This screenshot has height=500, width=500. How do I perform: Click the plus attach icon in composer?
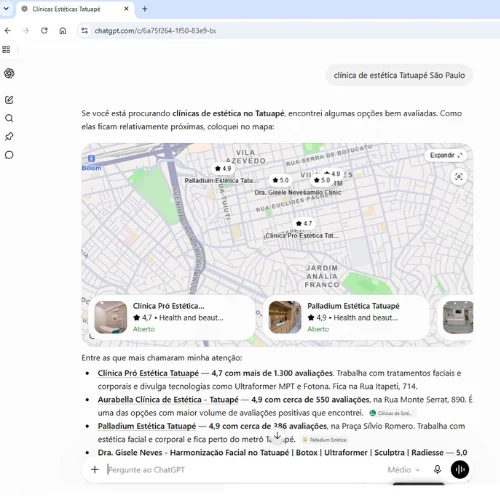[x=95, y=470]
